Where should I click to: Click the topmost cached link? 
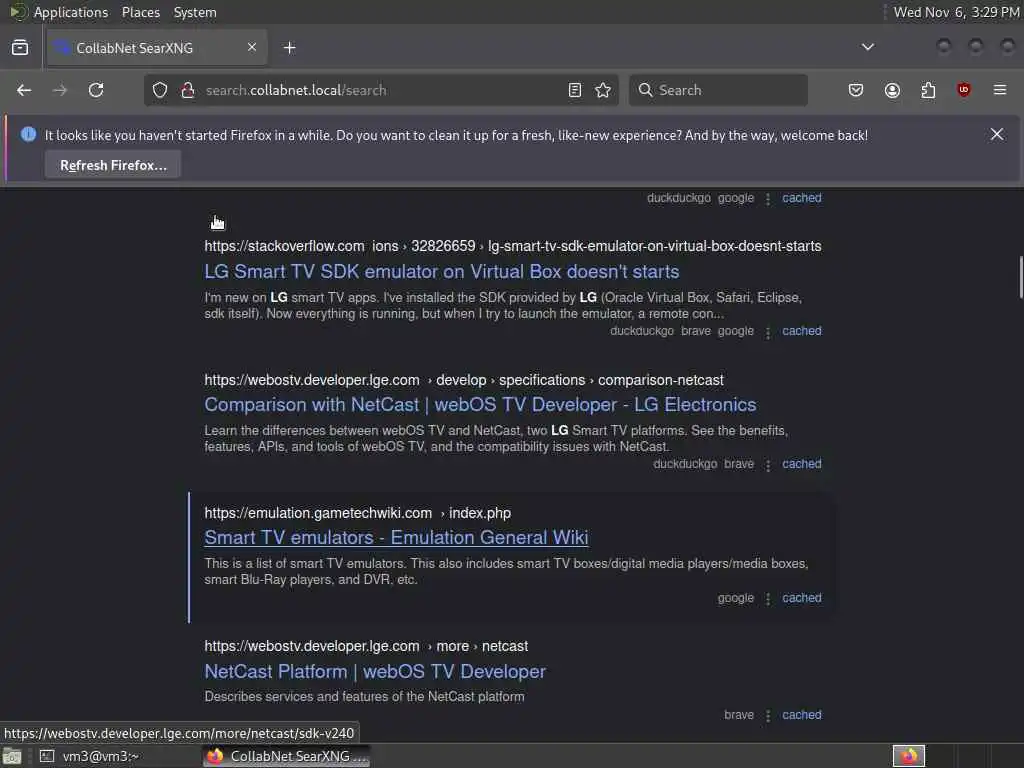(801, 198)
